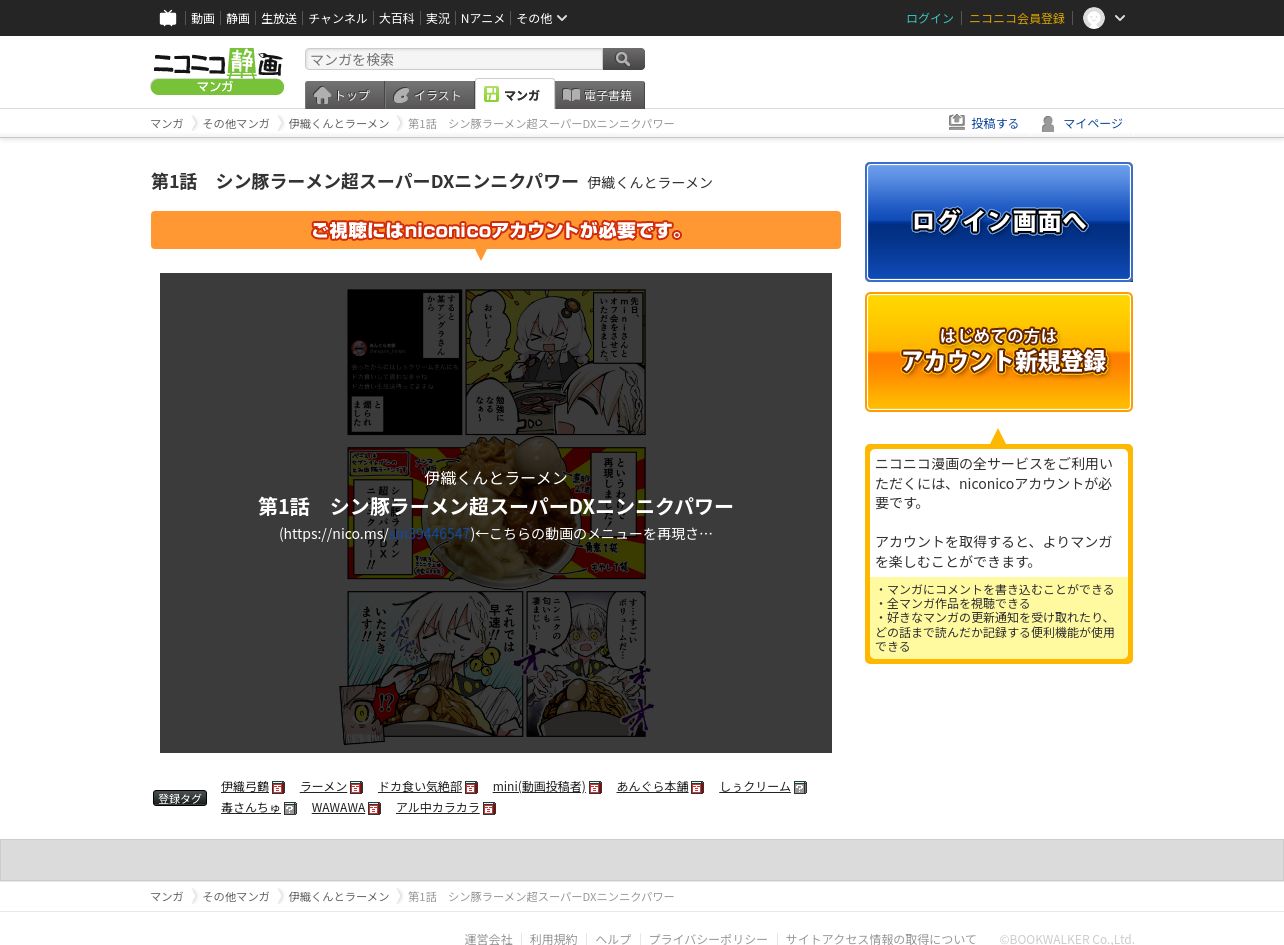Click ニコニコ会員登録 link
The width and height of the screenshot is (1284, 945).
pyautogui.click(x=1017, y=18)
